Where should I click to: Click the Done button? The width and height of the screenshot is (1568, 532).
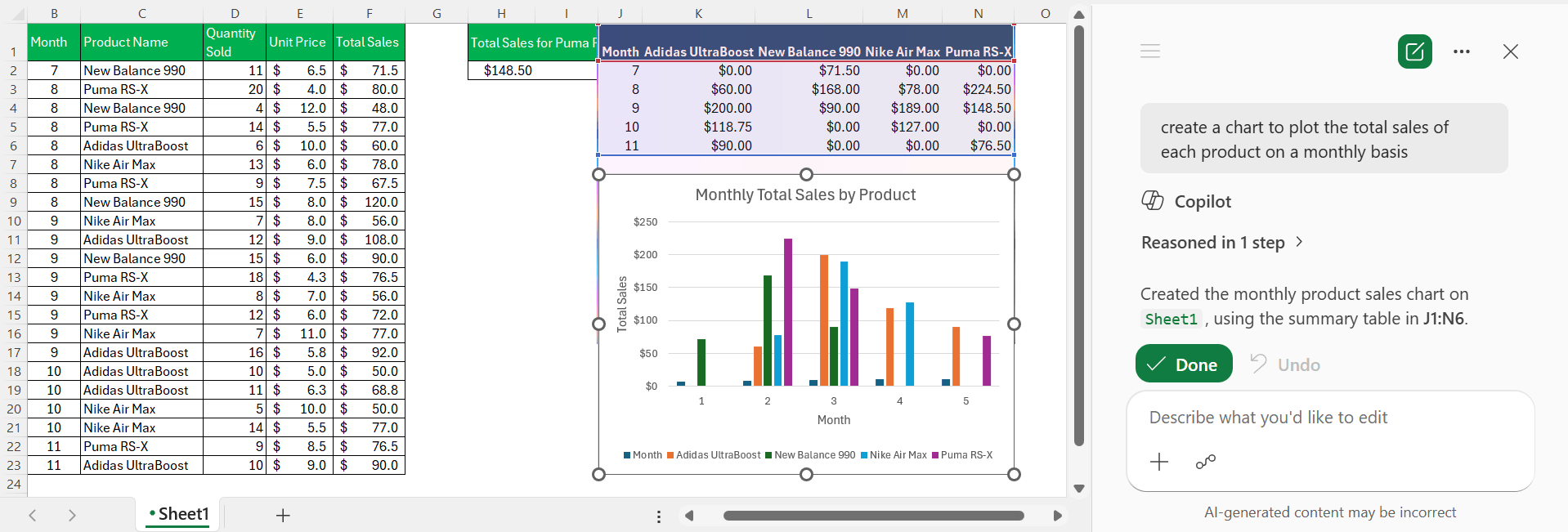[1184, 364]
